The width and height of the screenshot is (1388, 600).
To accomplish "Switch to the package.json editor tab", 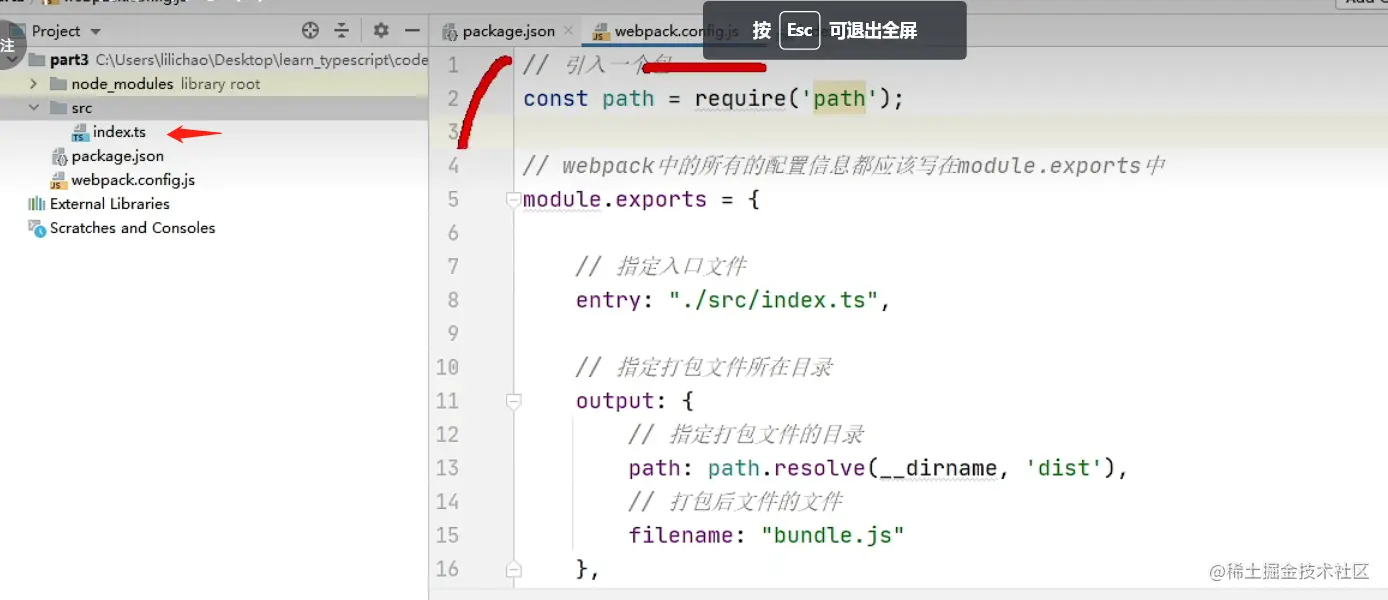I will pos(509,31).
